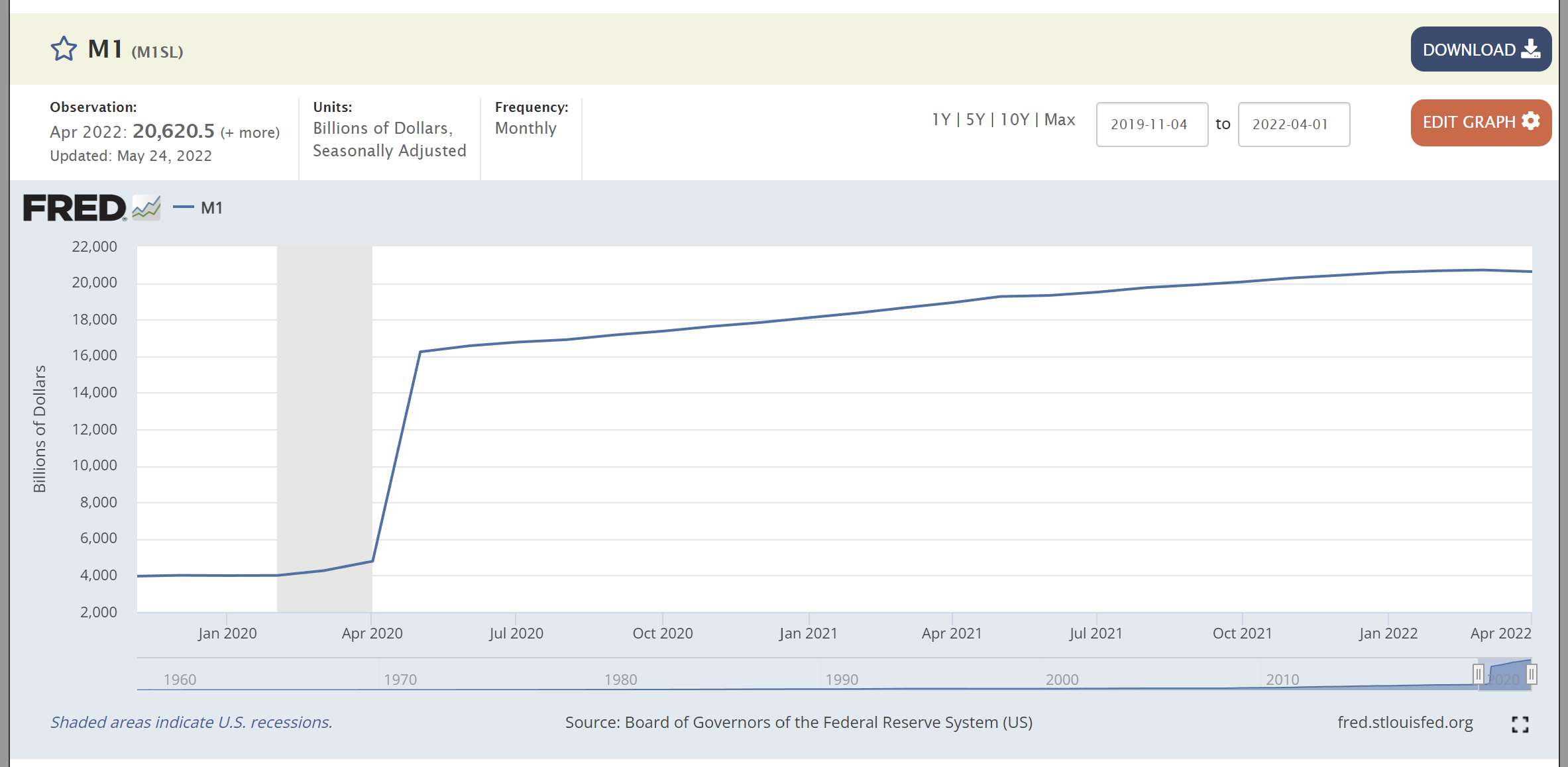Click the 2000 marker on the timeline navigator
The height and width of the screenshot is (767, 1568).
click(1062, 680)
